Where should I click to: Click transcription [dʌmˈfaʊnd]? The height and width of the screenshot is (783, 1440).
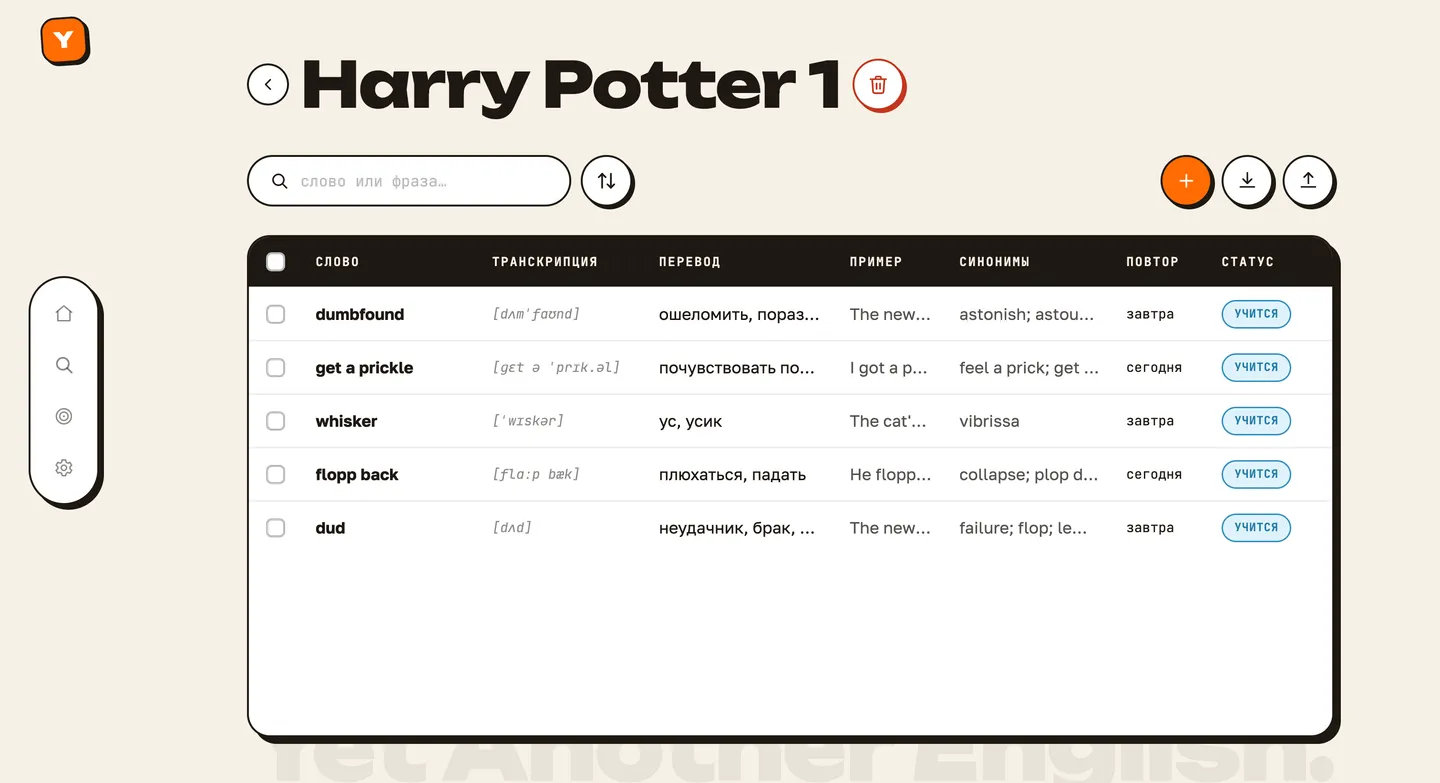click(x=536, y=314)
